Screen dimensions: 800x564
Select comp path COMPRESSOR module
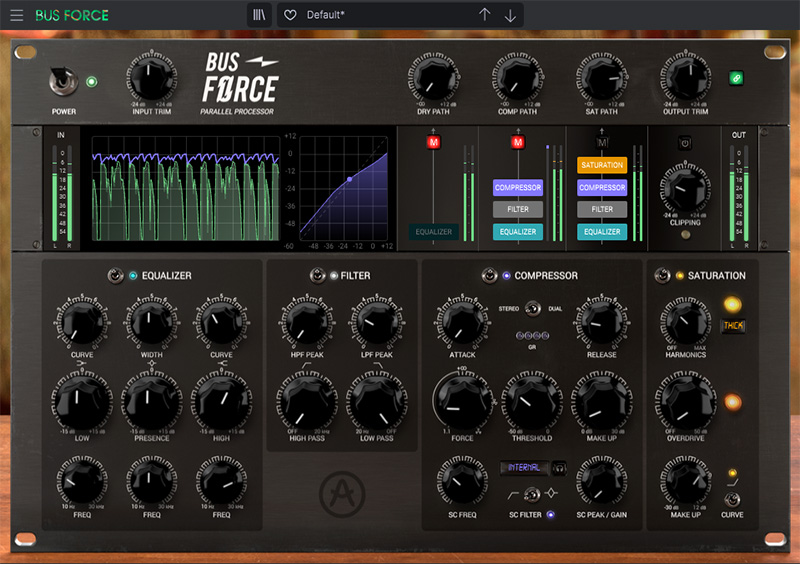518,187
